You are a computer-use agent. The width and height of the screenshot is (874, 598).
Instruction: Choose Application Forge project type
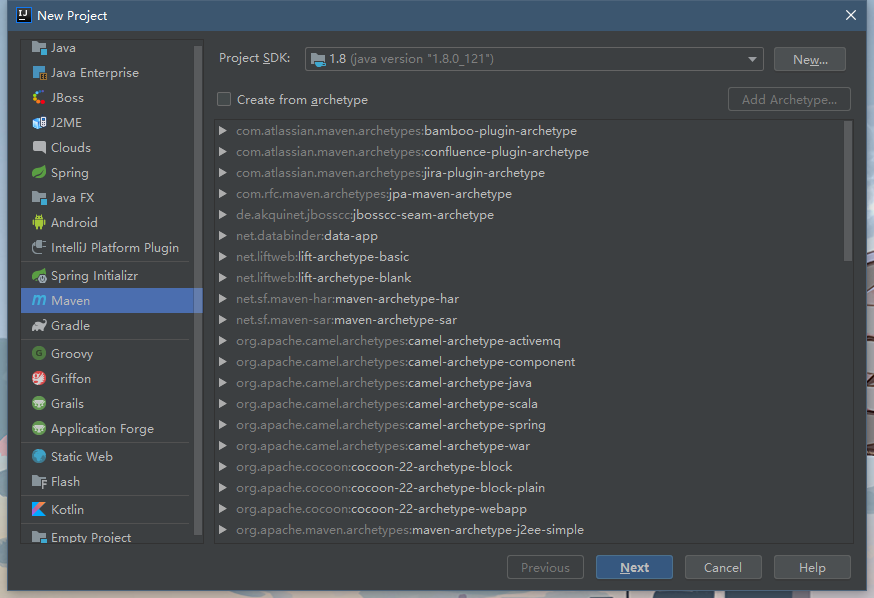coord(102,429)
